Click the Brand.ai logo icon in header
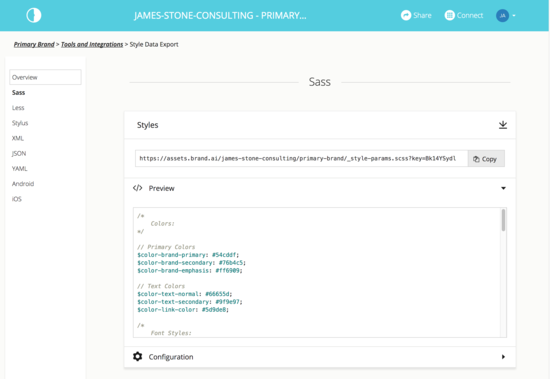550x379 pixels. pos(34,15)
